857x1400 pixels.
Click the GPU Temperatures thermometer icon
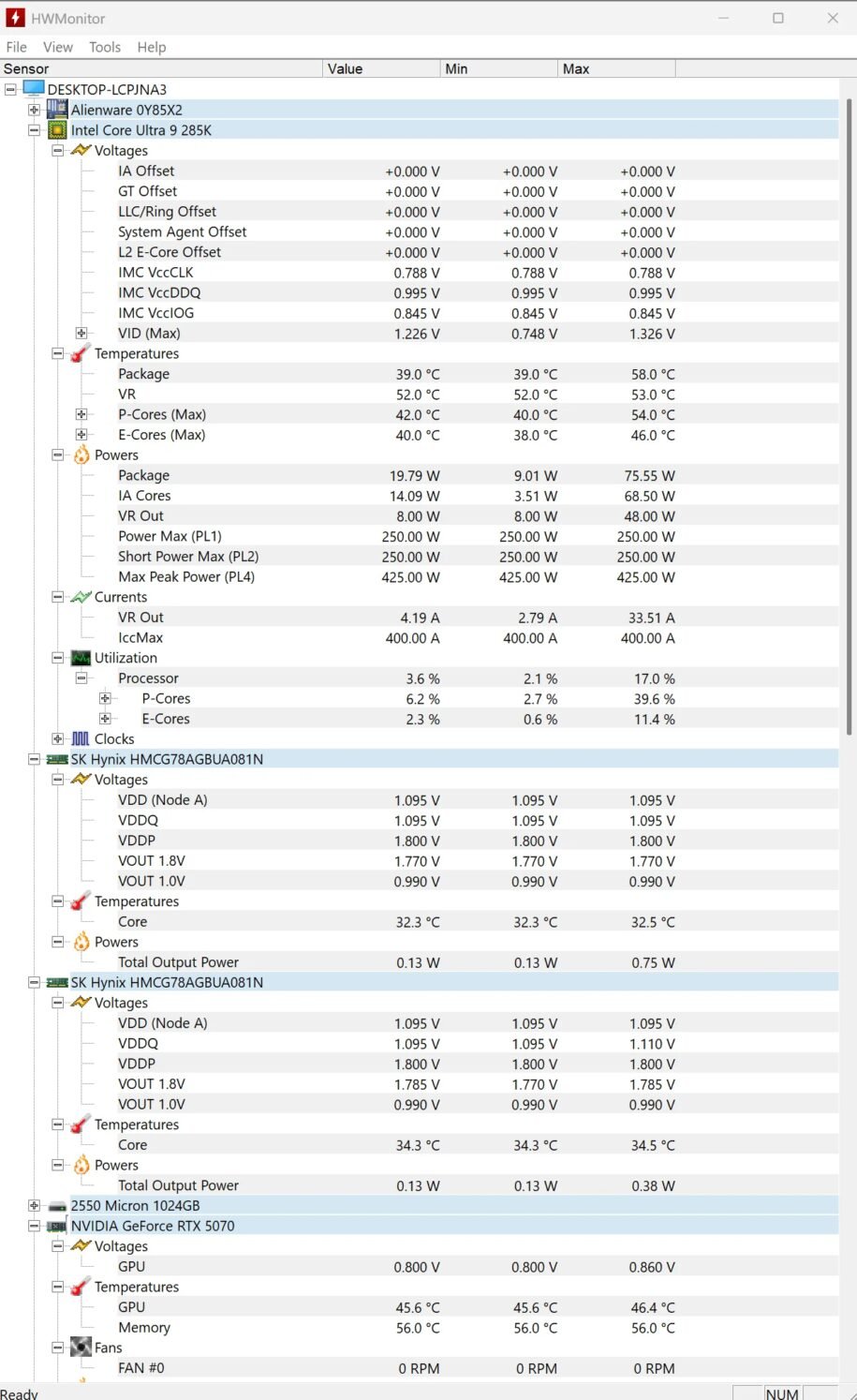(x=81, y=1287)
